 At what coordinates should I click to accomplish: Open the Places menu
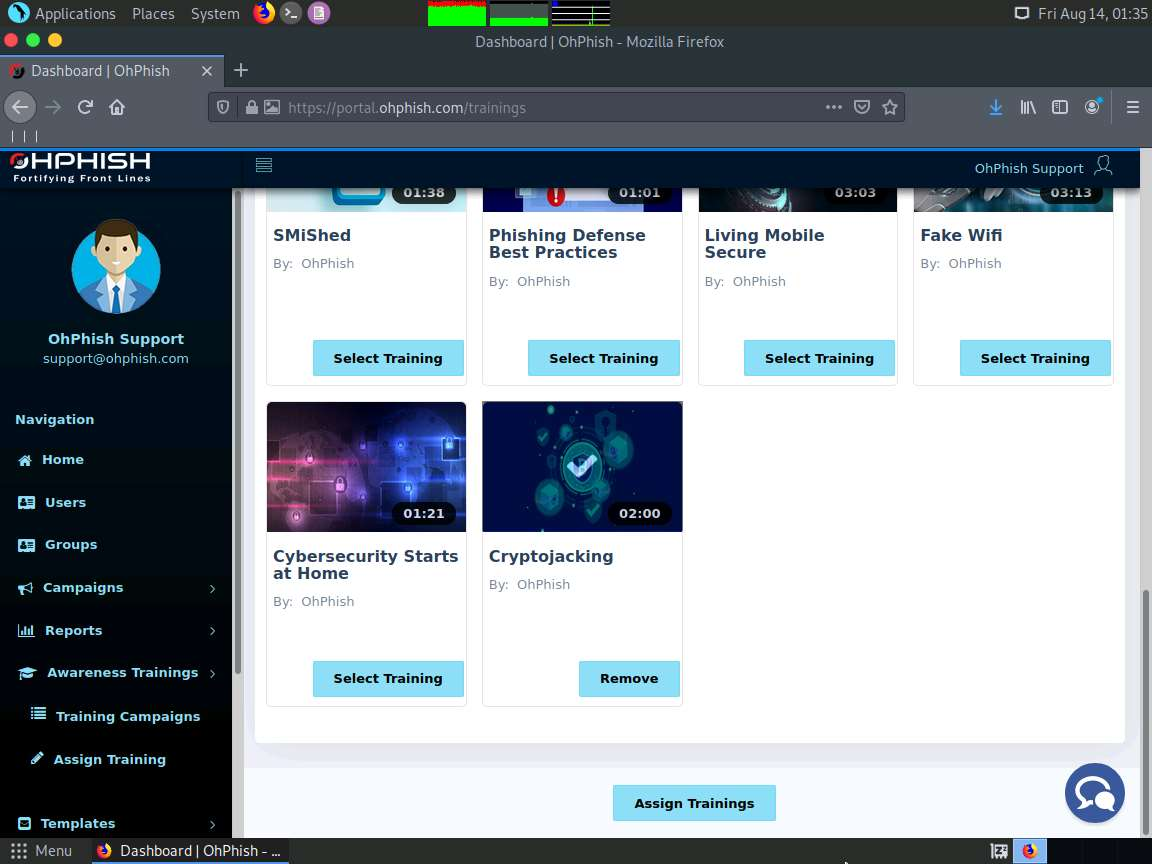153,13
